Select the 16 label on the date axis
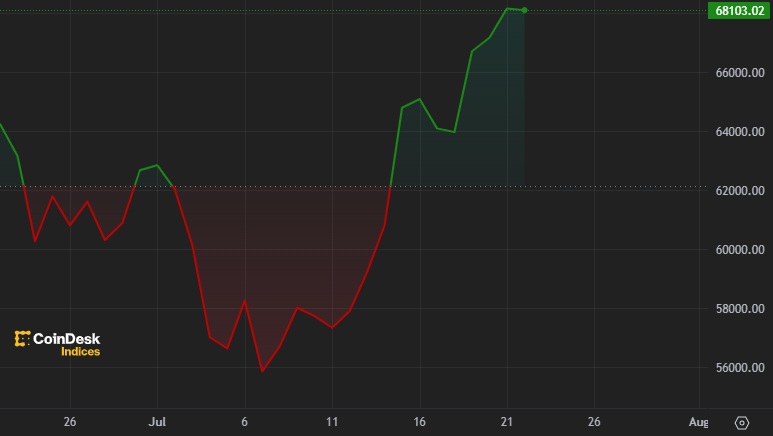Viewport: 773px width, 436px height. pos(420,422)
